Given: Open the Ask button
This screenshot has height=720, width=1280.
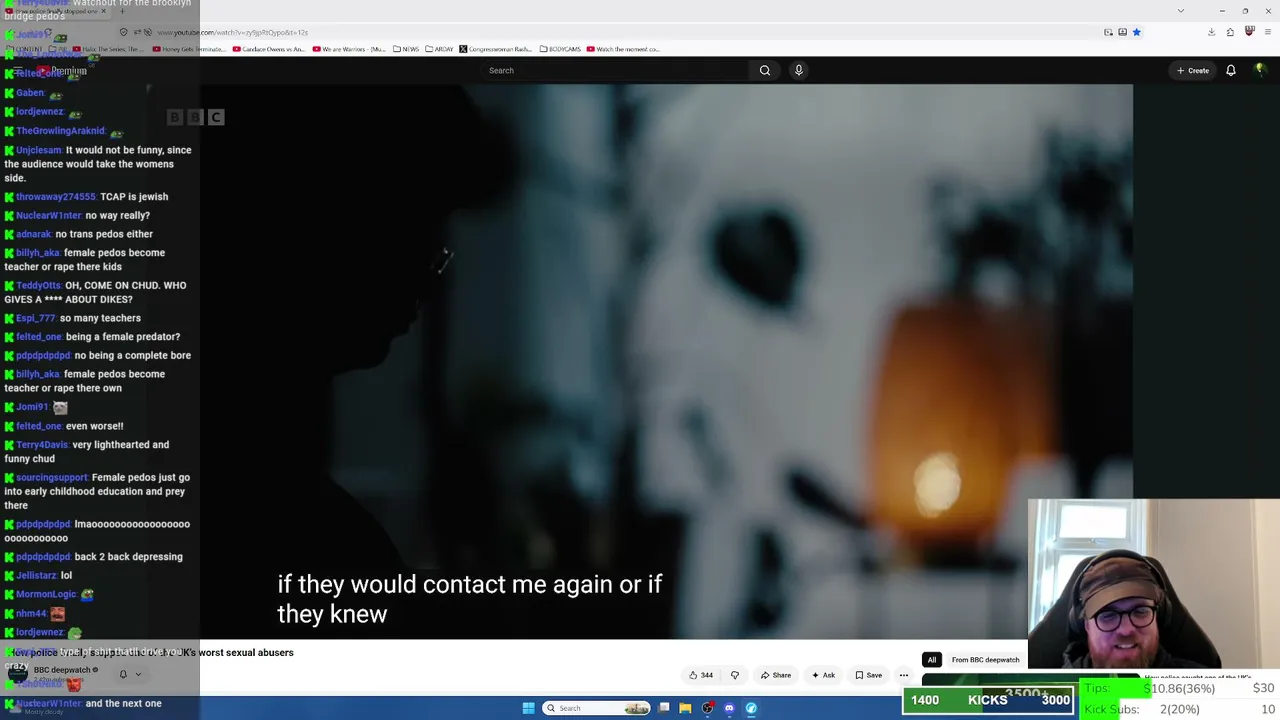Looking at the screenshot, I should [823, 675].
